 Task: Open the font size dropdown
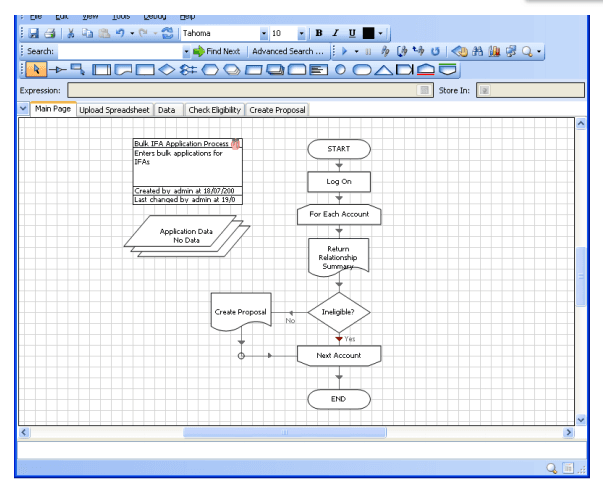click(x=301, y=33)
